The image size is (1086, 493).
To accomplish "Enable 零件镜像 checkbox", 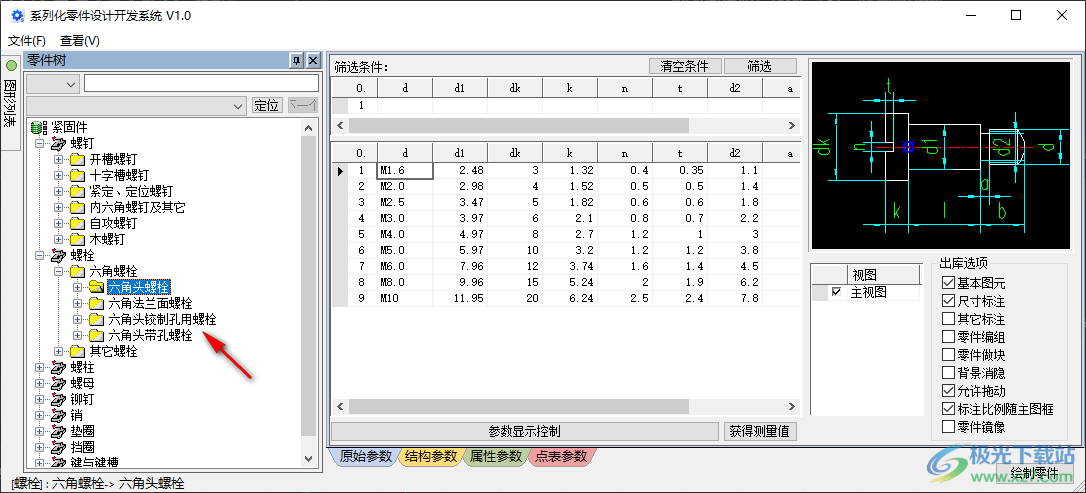I will coord(948,427).
